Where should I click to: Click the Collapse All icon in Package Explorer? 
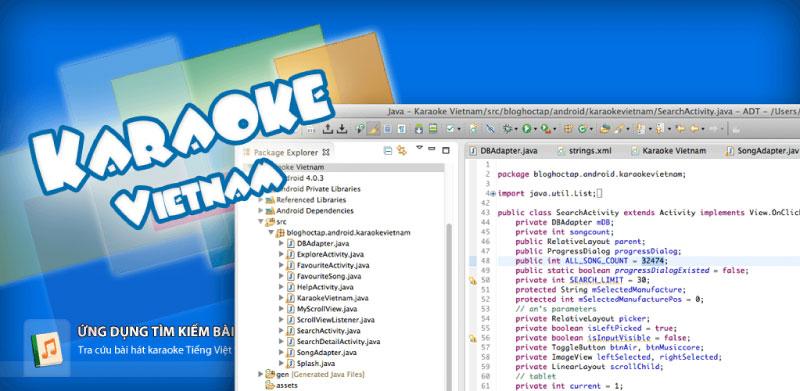click(388, 151)
